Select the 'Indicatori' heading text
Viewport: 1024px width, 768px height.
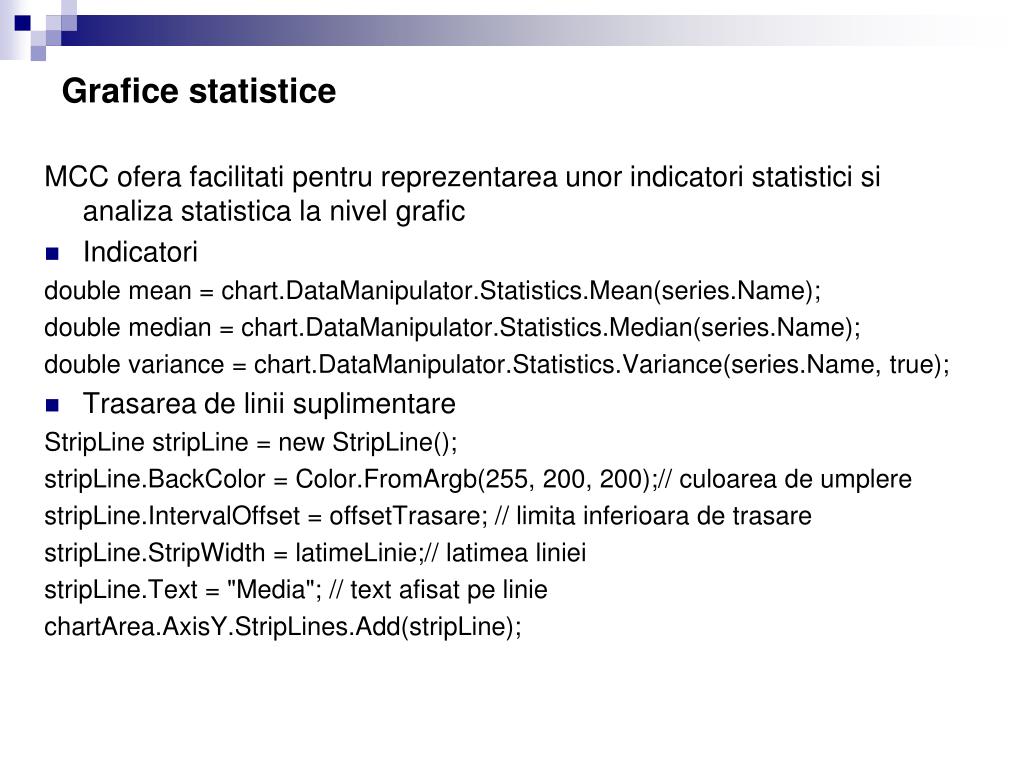pyautogui.click(x=140, y=252)
